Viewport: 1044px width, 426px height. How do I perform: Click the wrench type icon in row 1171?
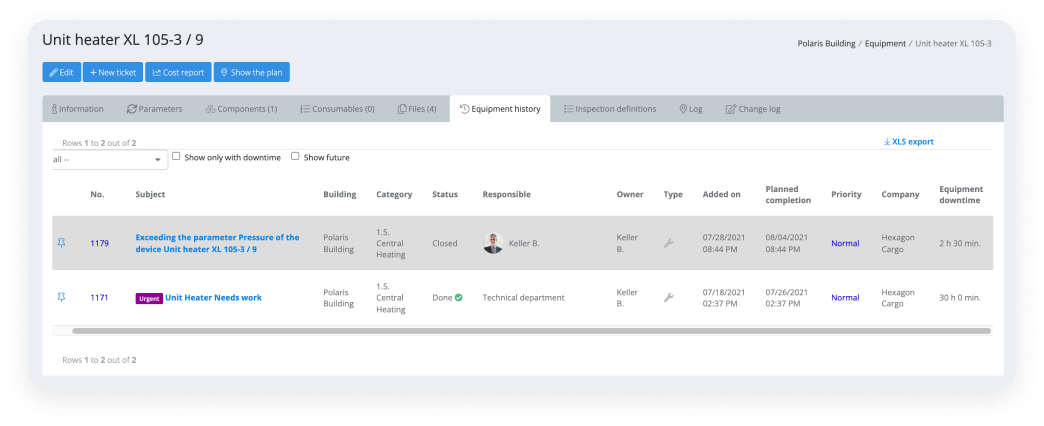[x=669, y=297]
